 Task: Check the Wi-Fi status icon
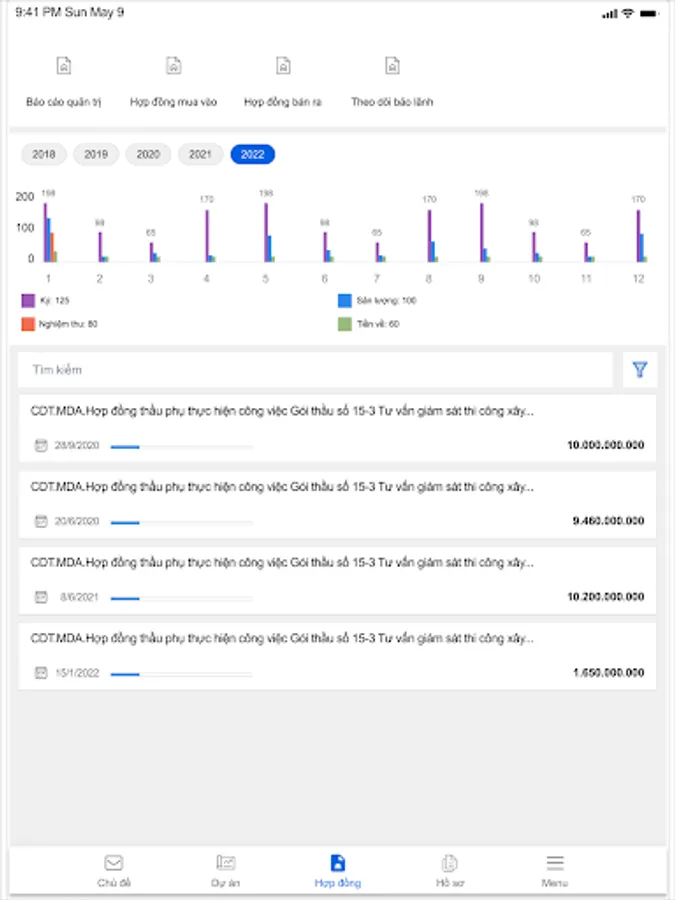(x=628, y=13)
